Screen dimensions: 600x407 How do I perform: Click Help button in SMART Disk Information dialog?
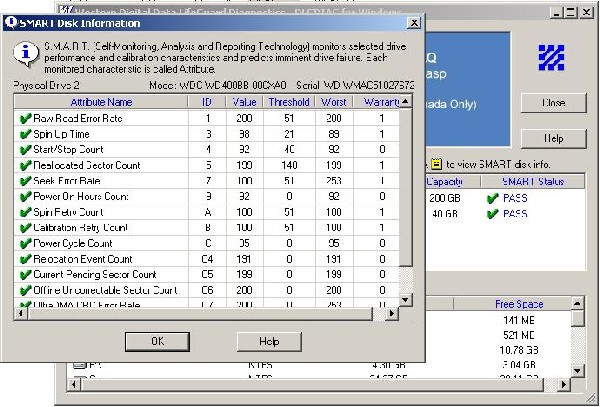pyautogui.click(x=269, y=342)
